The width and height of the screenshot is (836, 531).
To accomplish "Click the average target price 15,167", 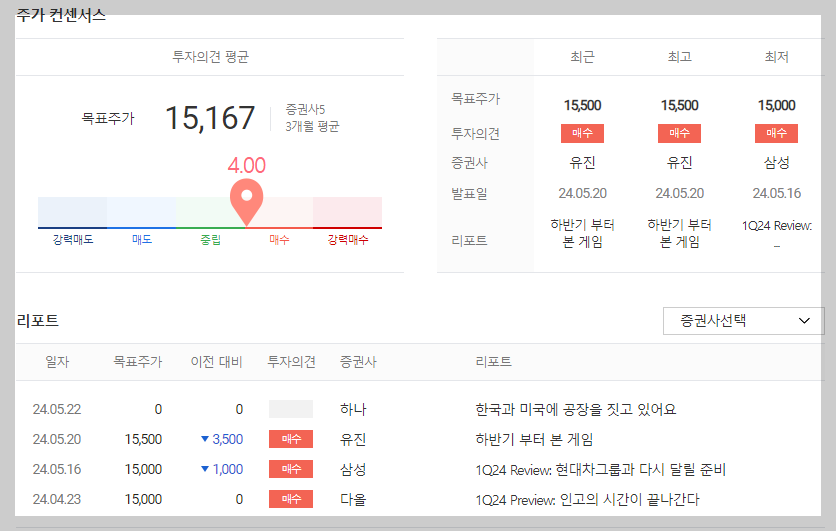I will [x=210, y=118].
